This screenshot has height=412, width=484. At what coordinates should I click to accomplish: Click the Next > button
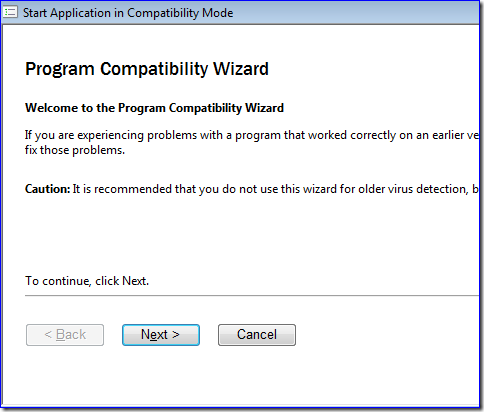[x=161, y=335]
